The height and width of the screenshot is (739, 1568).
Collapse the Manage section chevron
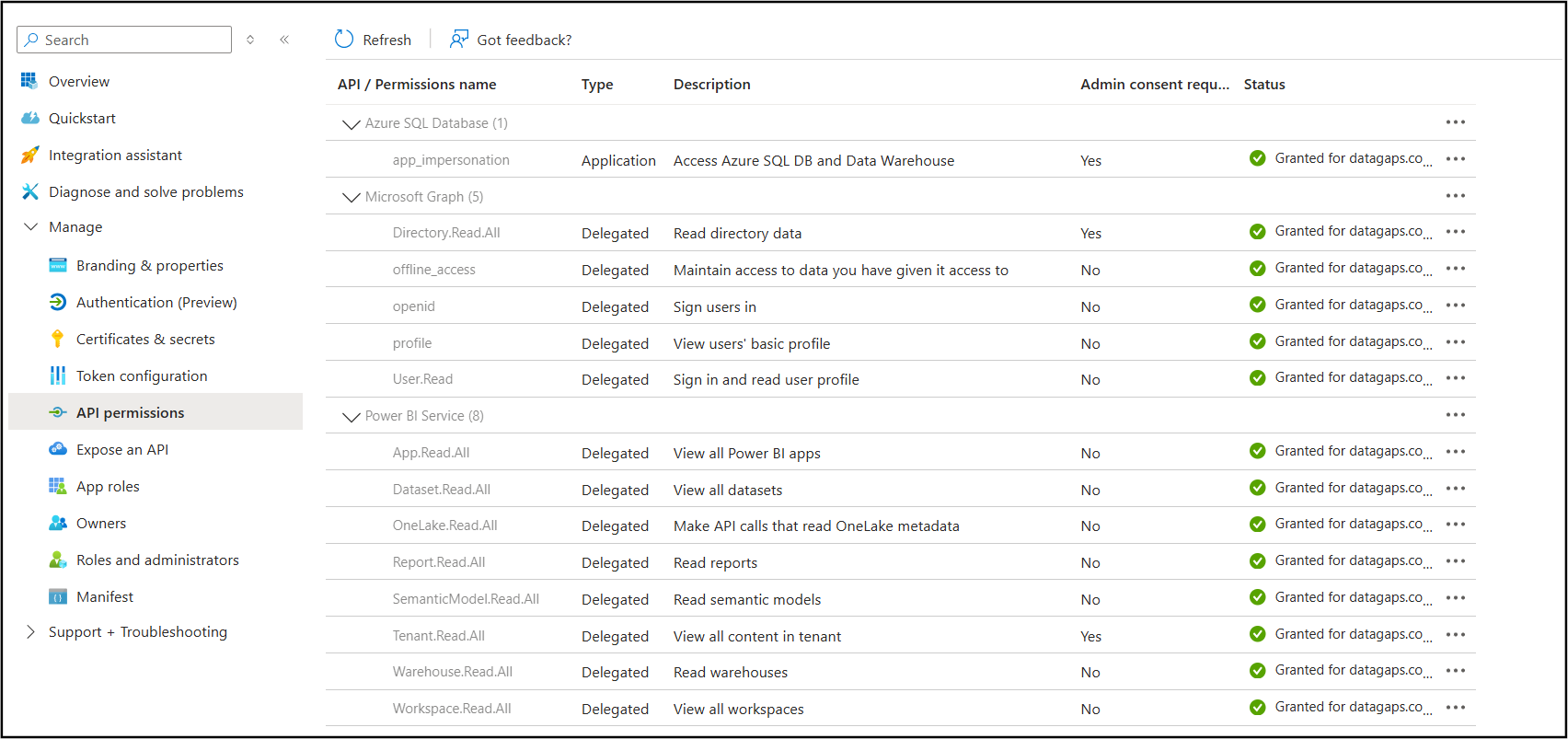tap(30, 226)
